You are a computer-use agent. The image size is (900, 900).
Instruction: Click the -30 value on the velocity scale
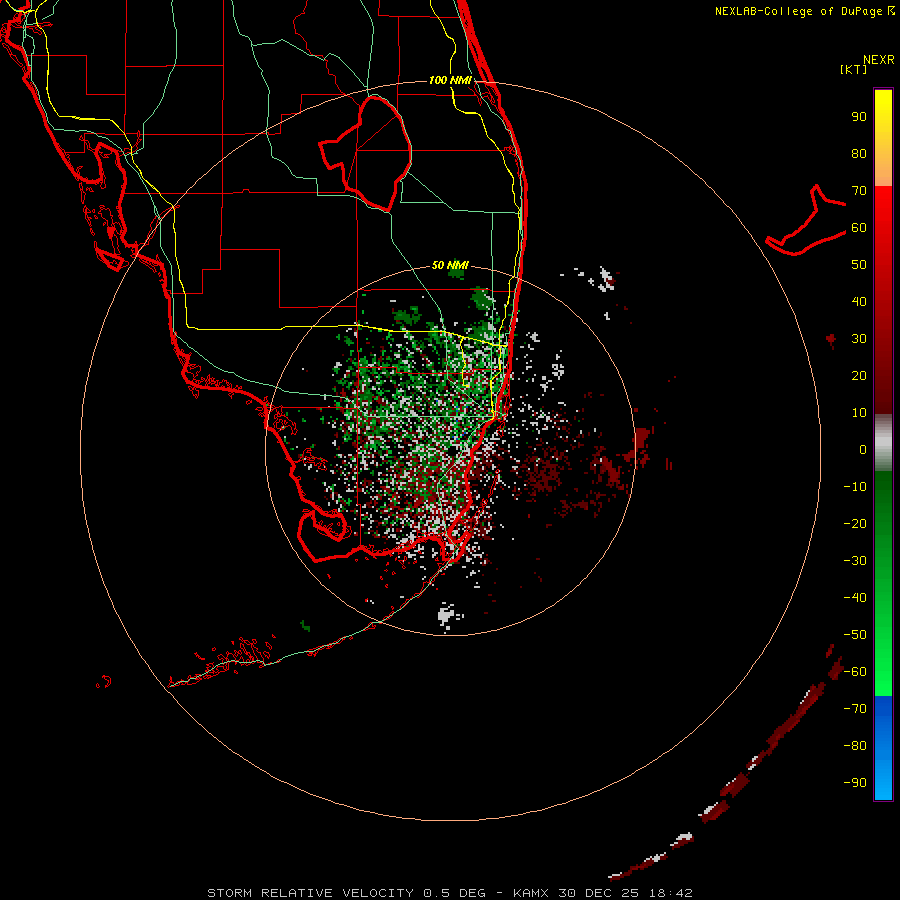(855, 561)
